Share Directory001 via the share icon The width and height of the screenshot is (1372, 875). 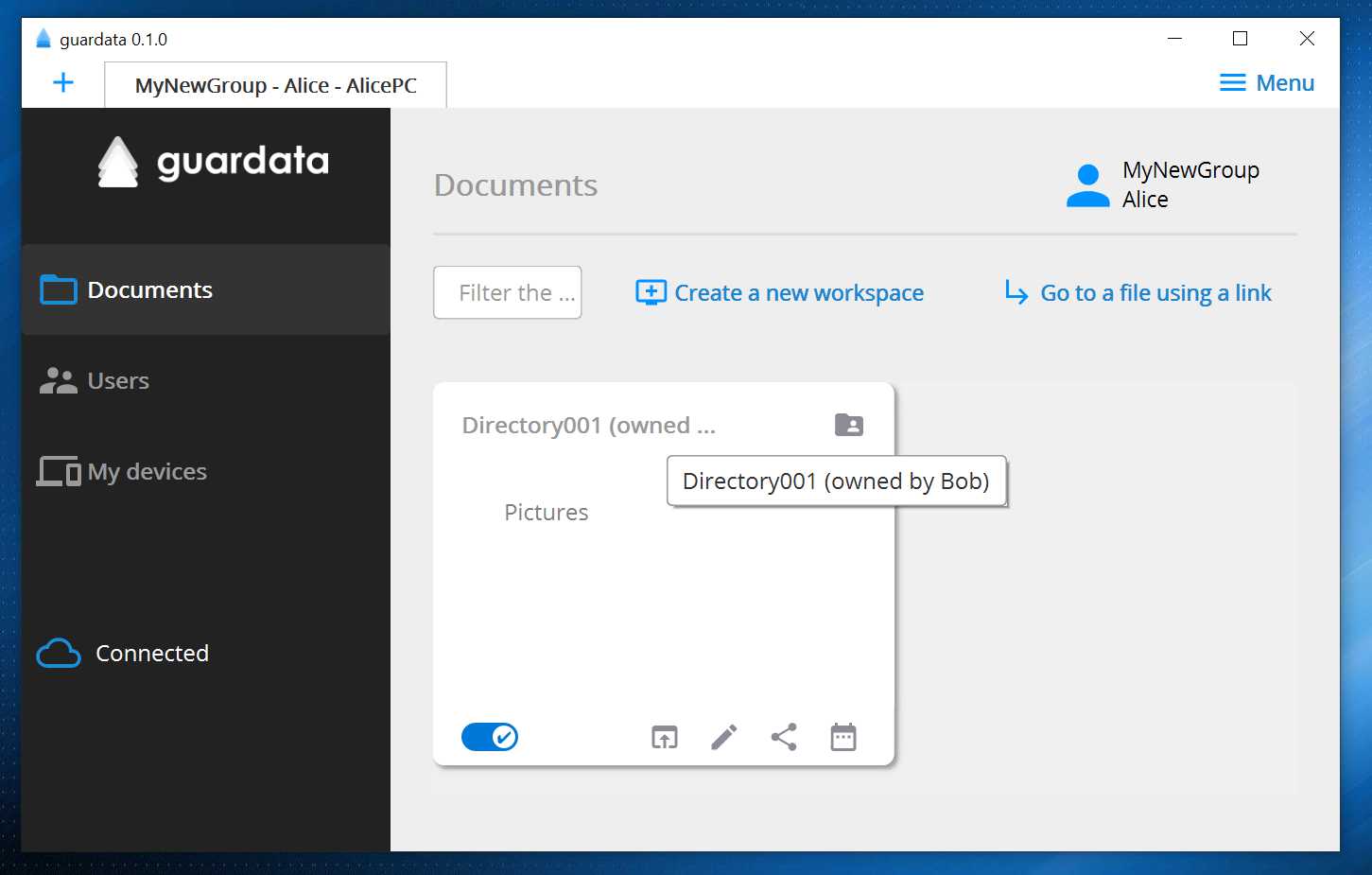click(783, 737)
